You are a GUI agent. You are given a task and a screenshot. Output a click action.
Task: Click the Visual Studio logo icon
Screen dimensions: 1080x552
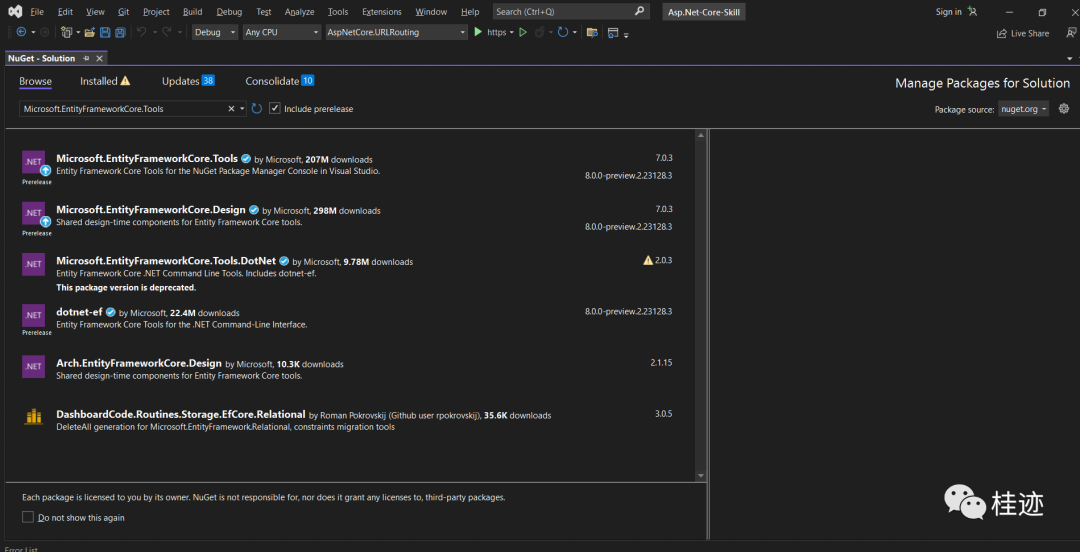[x=14, y=12]
